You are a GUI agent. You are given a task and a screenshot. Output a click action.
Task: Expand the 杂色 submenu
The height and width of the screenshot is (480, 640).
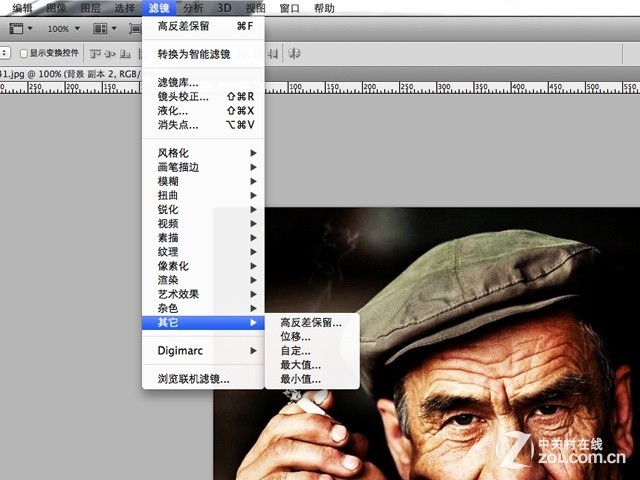coord(203,308)
